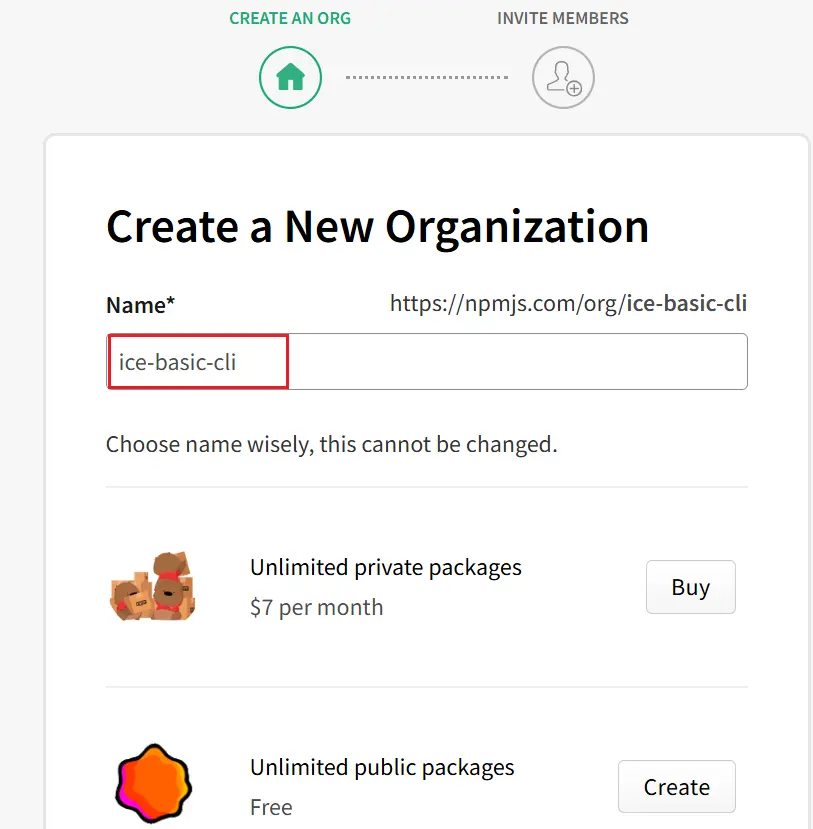Image resolution: width=813 pixels, height=829 pixels.
Task: Click the orange public packages blob icon
Action: [150, 785]
